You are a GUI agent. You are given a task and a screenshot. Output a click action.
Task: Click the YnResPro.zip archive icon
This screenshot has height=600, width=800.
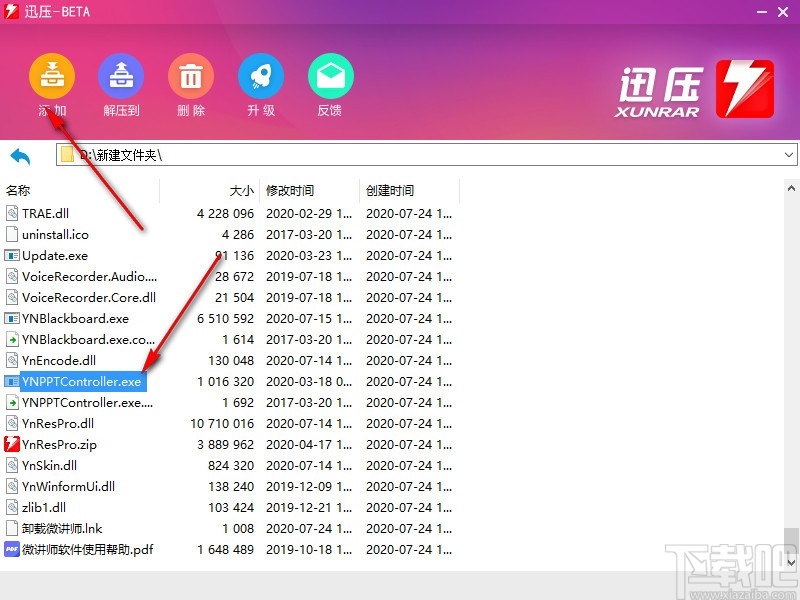tap(13, 445)
